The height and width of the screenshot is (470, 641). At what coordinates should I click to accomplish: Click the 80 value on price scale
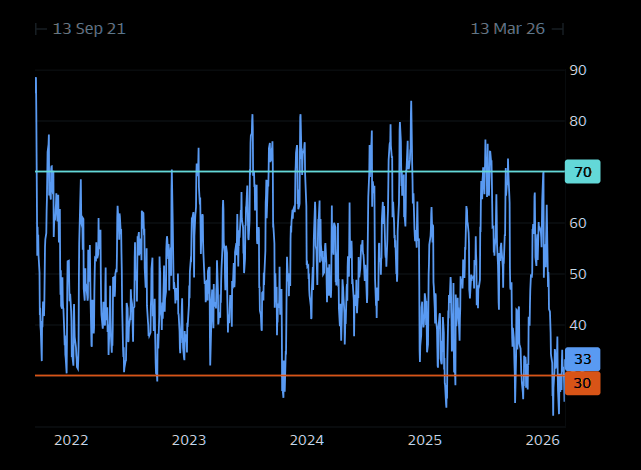coord(578,121)
